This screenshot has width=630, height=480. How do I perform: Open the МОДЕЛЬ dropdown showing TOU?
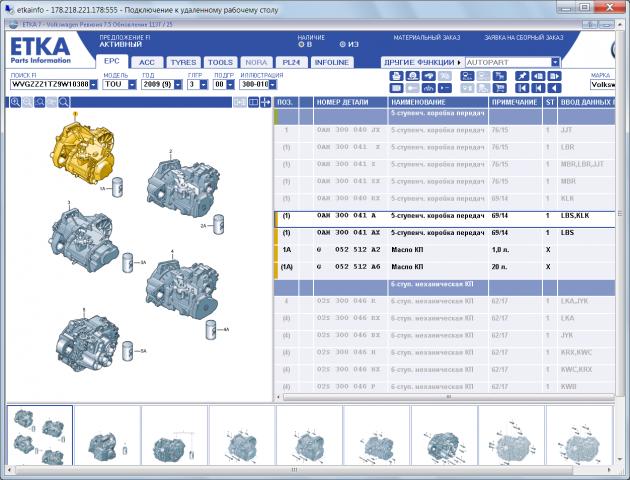[132, 85]
